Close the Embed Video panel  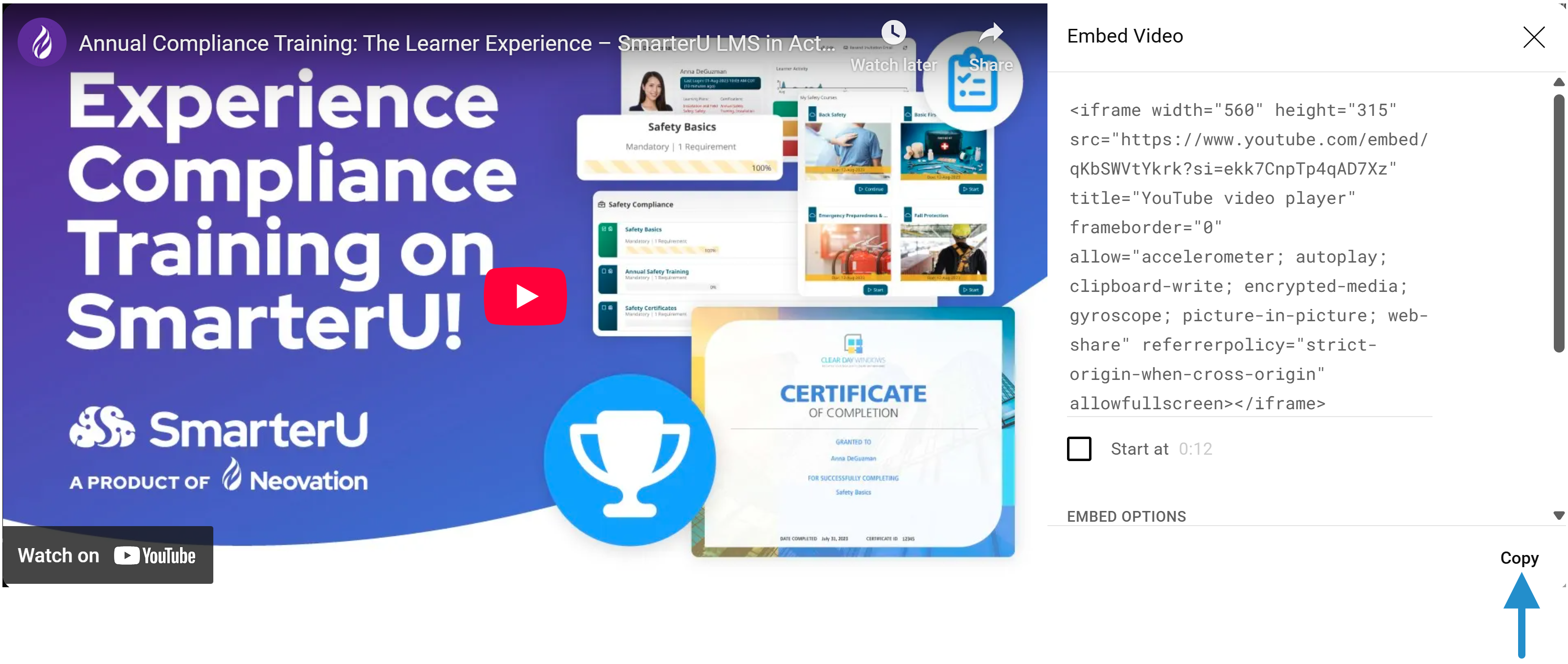[1533, 37]
